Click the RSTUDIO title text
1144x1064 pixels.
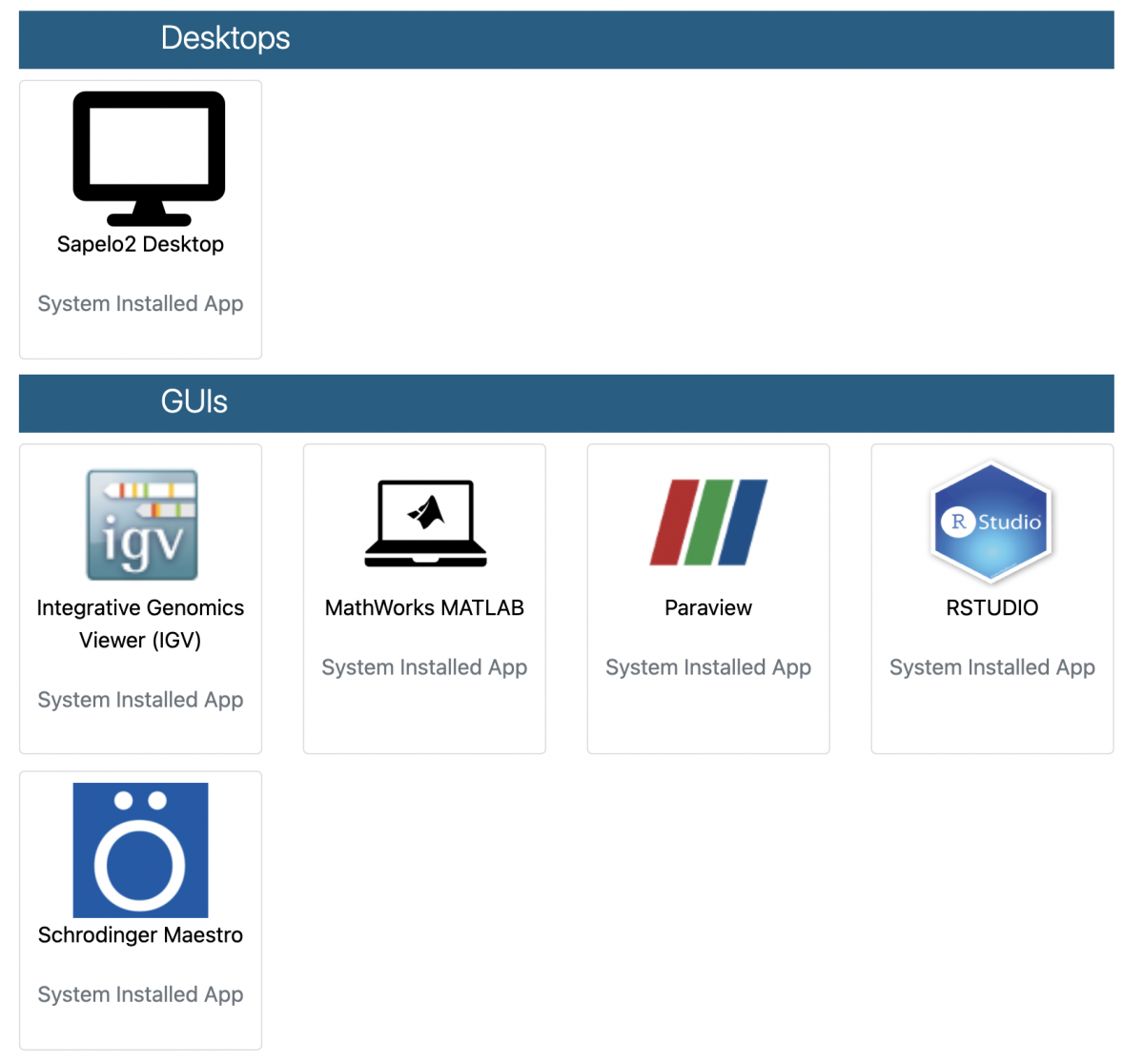click(991, 607)
